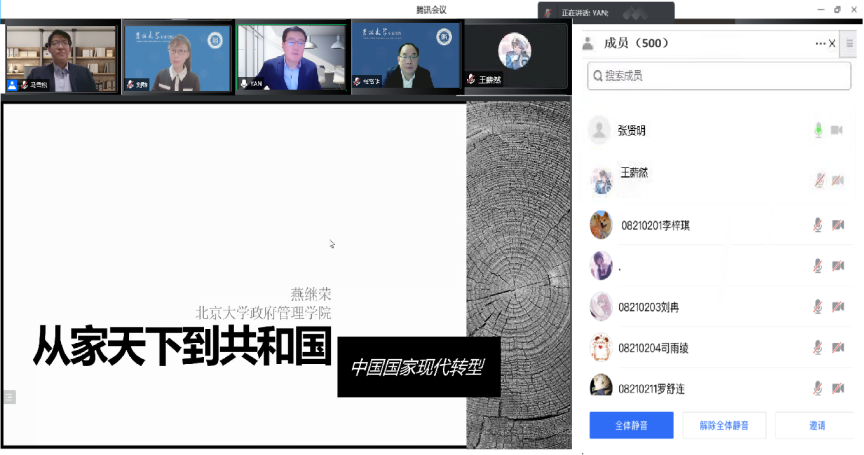864x455 pixels.
Task: Click 08210203刘冉's disabled camera icon
Action: click(x=837, y=307)
